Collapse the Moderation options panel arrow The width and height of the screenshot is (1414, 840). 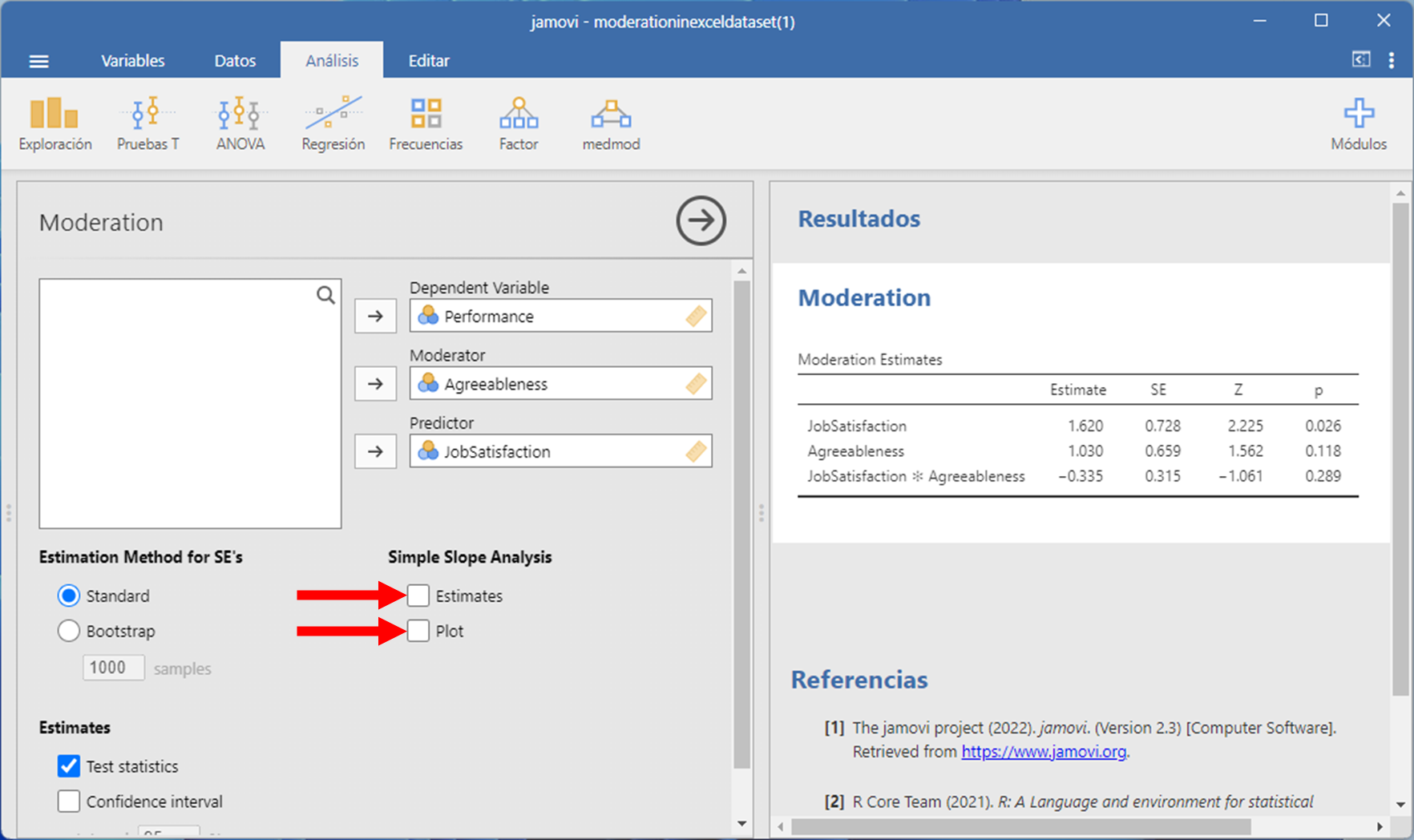point(701,220)
